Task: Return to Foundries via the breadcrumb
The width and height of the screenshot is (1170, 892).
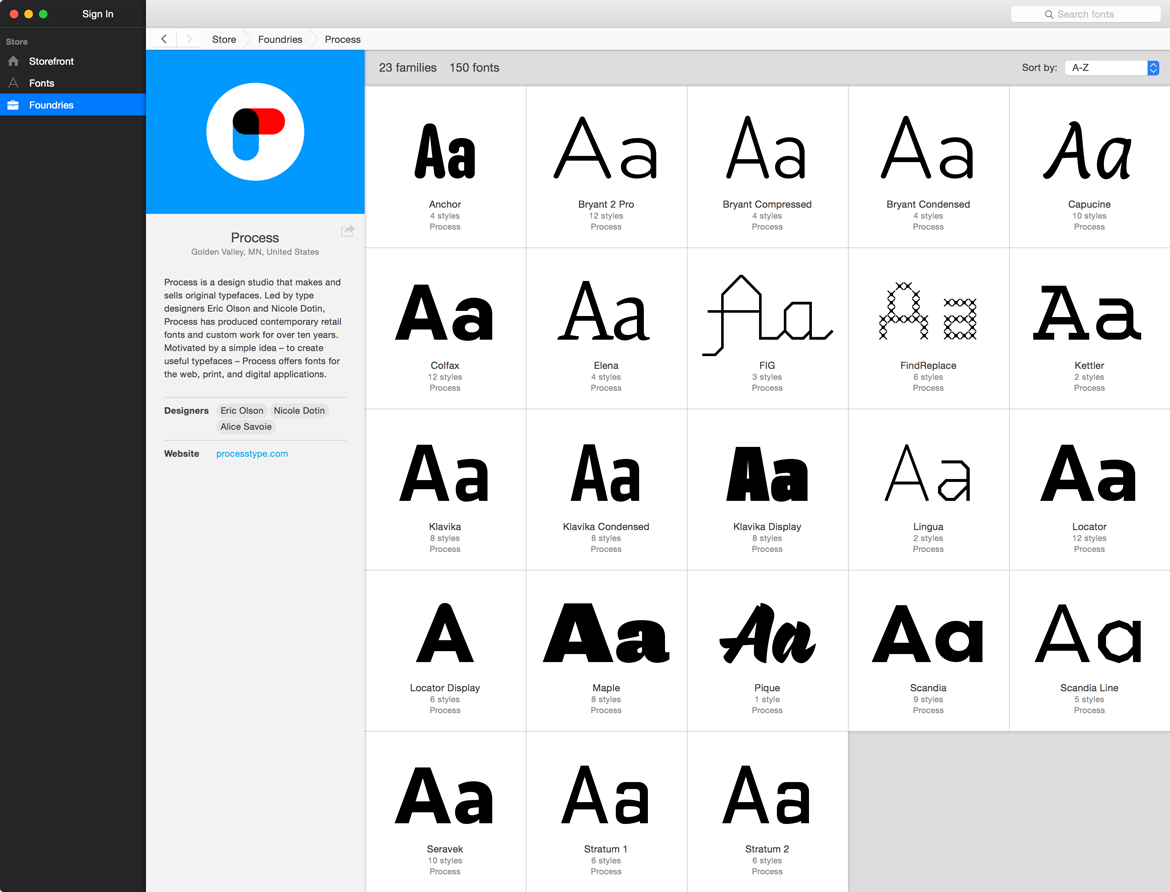Action: click(x=279, y=38)
